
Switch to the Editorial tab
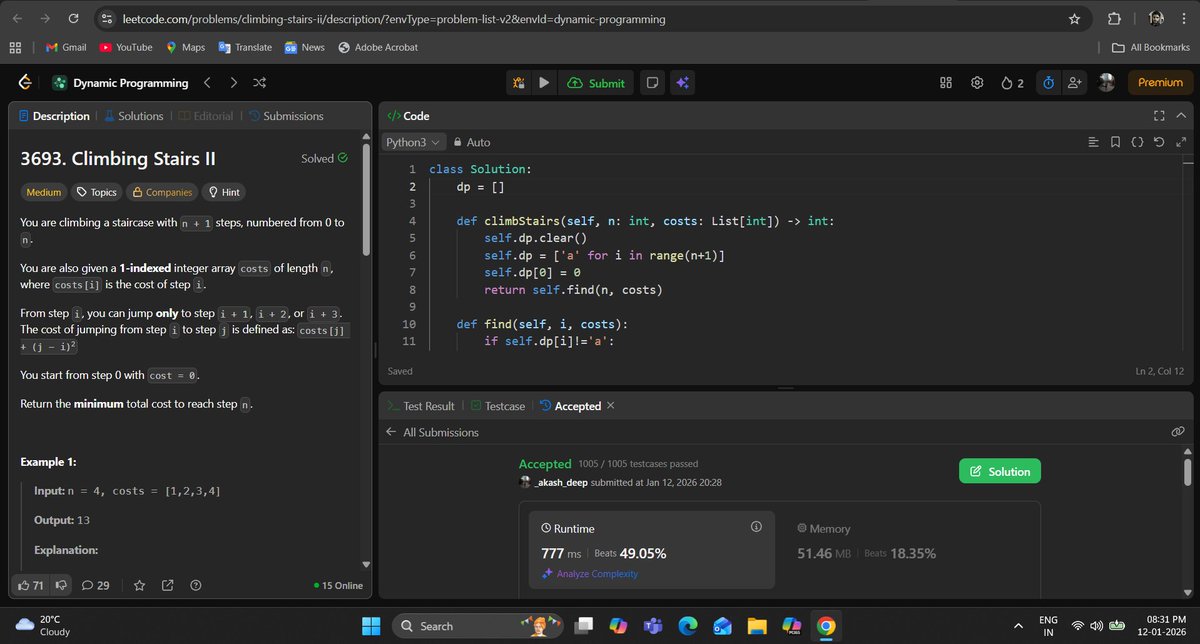pyautogui.click(x=205, y=116)
